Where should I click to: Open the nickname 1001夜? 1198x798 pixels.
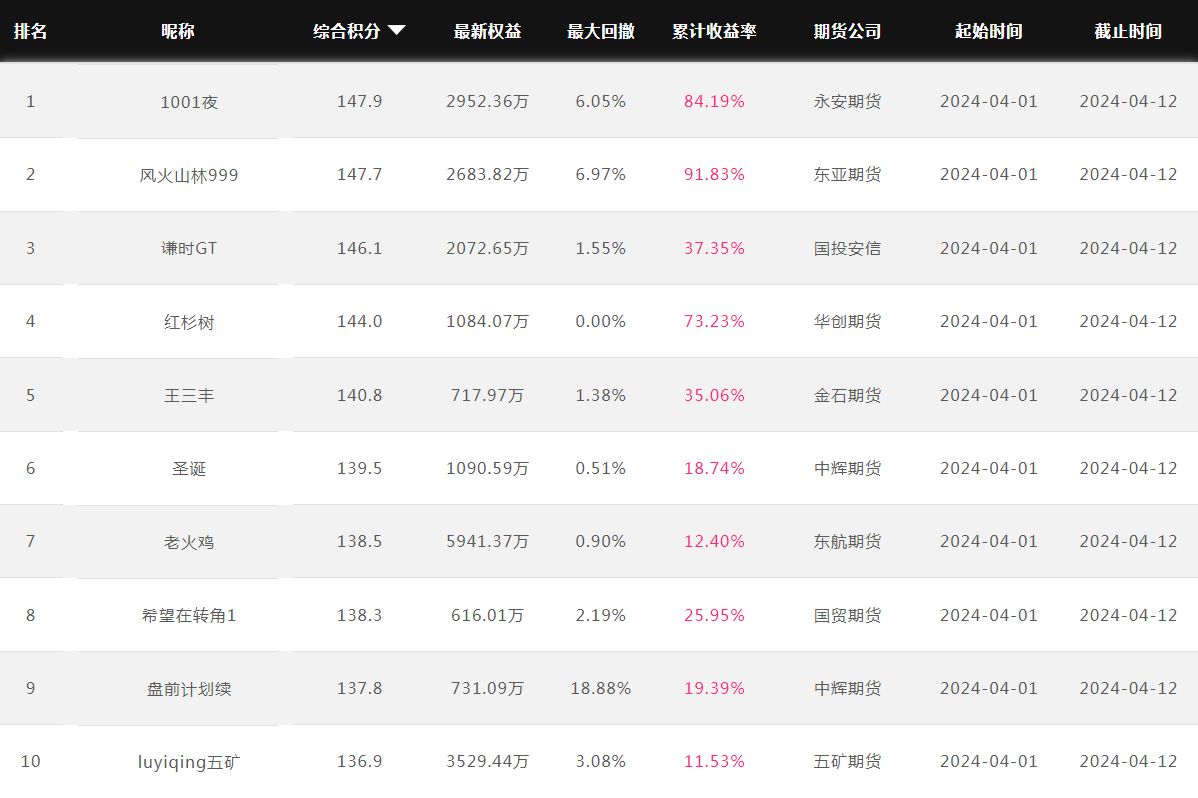[189, 102]
